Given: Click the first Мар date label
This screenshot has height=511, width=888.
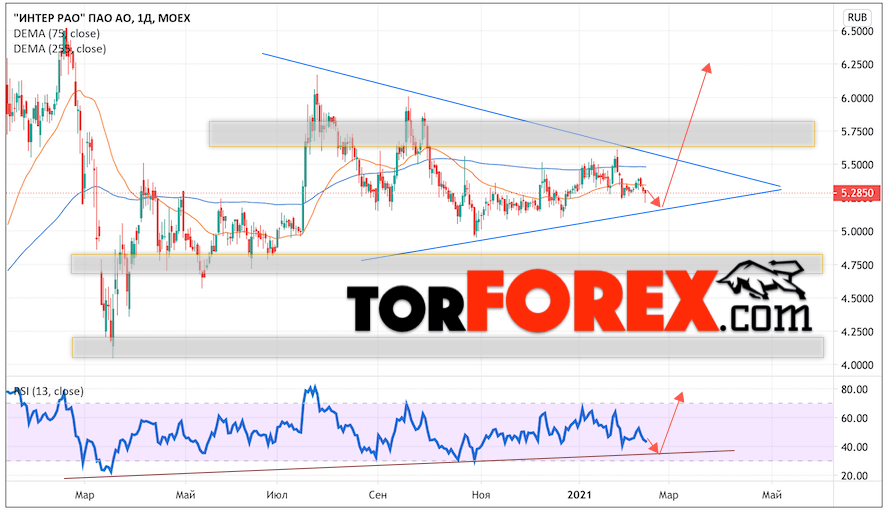Looking at the screenshot, I should click(x=84, y=495).
